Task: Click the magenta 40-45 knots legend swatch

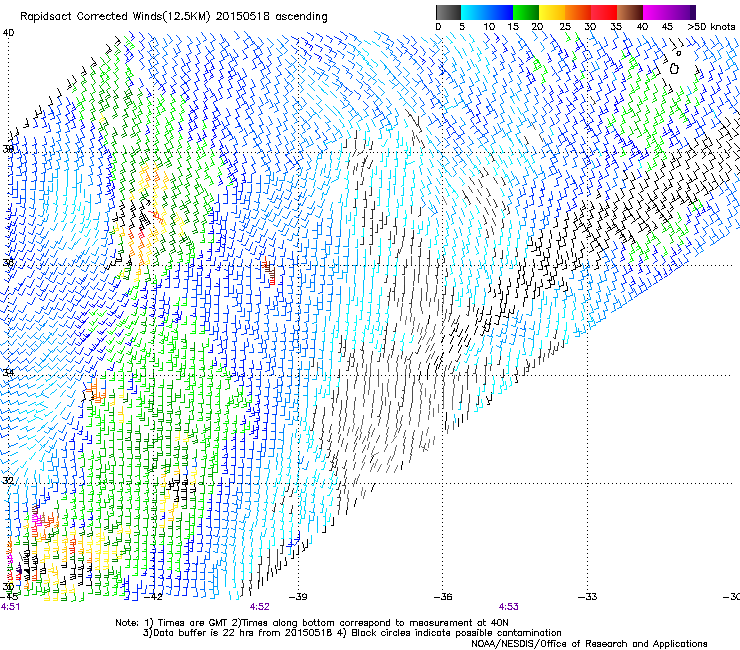Action: click(656, 12)
